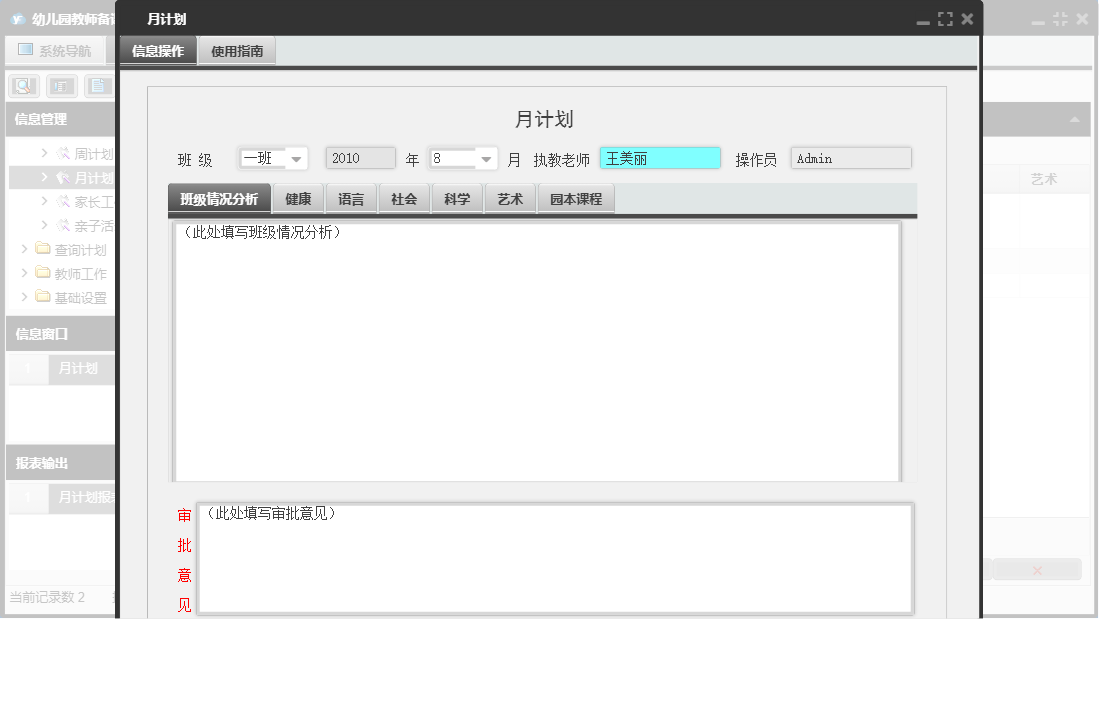Click the 审批意见 text area
This screenshot has width=1099, height=715.
coord(556,558)
